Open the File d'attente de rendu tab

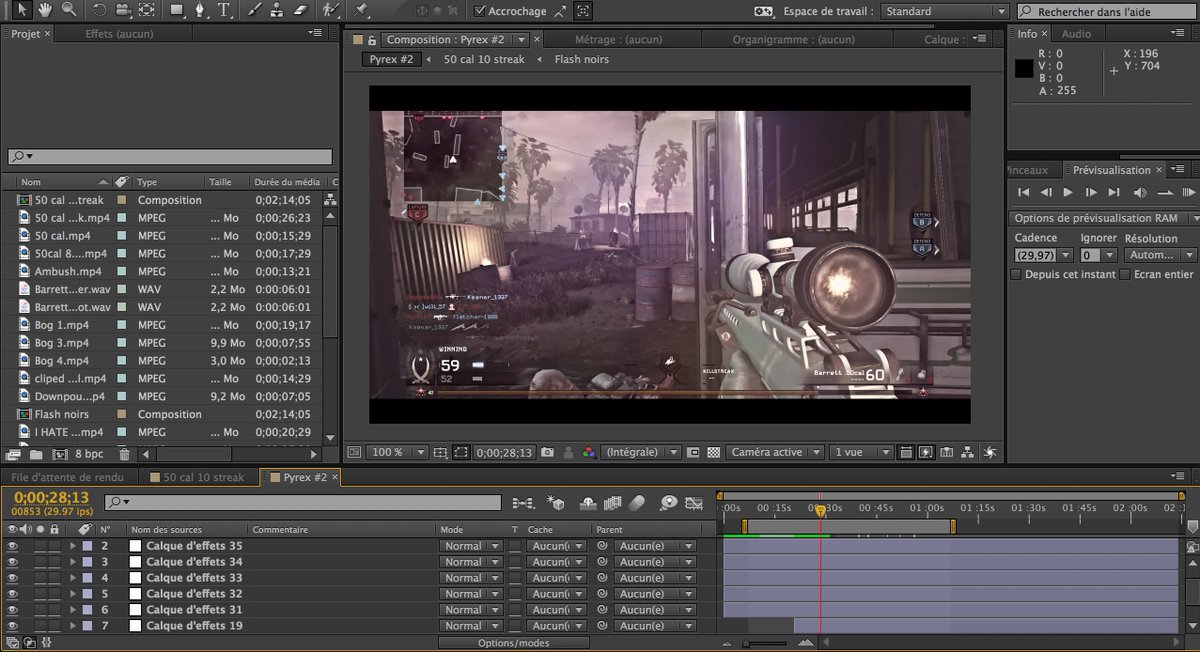point(68,477)
